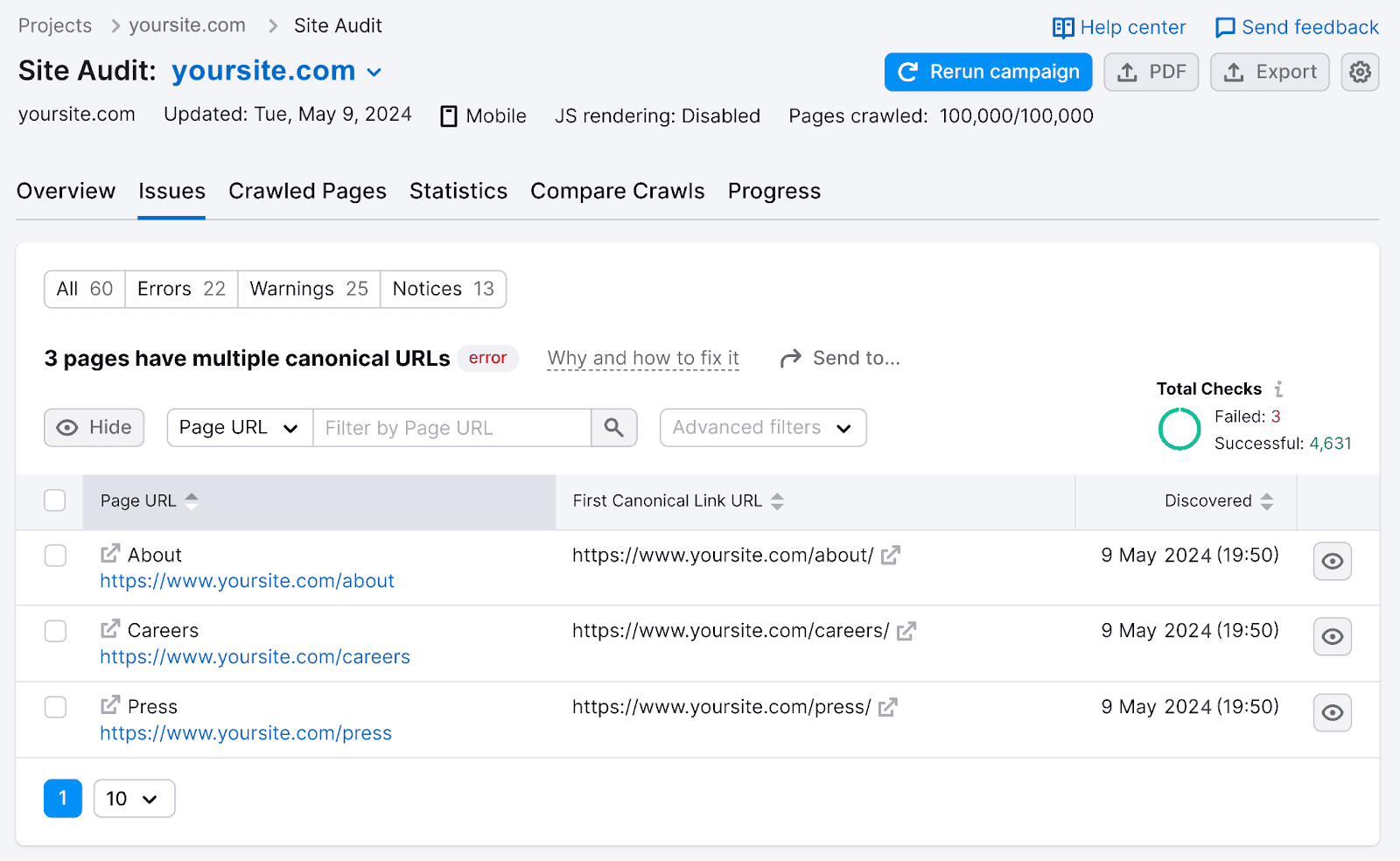
Task: Expand the Page URL filter dropdown
Action: (x=239, y=428)
